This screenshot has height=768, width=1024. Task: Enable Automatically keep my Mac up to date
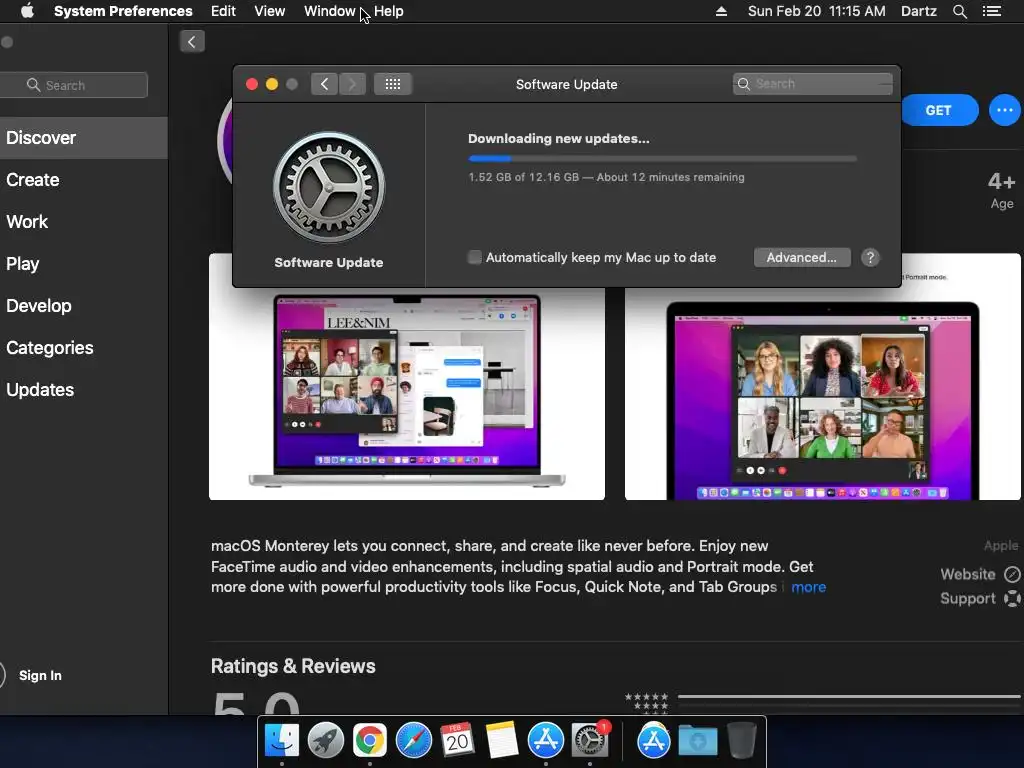point(474,257)
